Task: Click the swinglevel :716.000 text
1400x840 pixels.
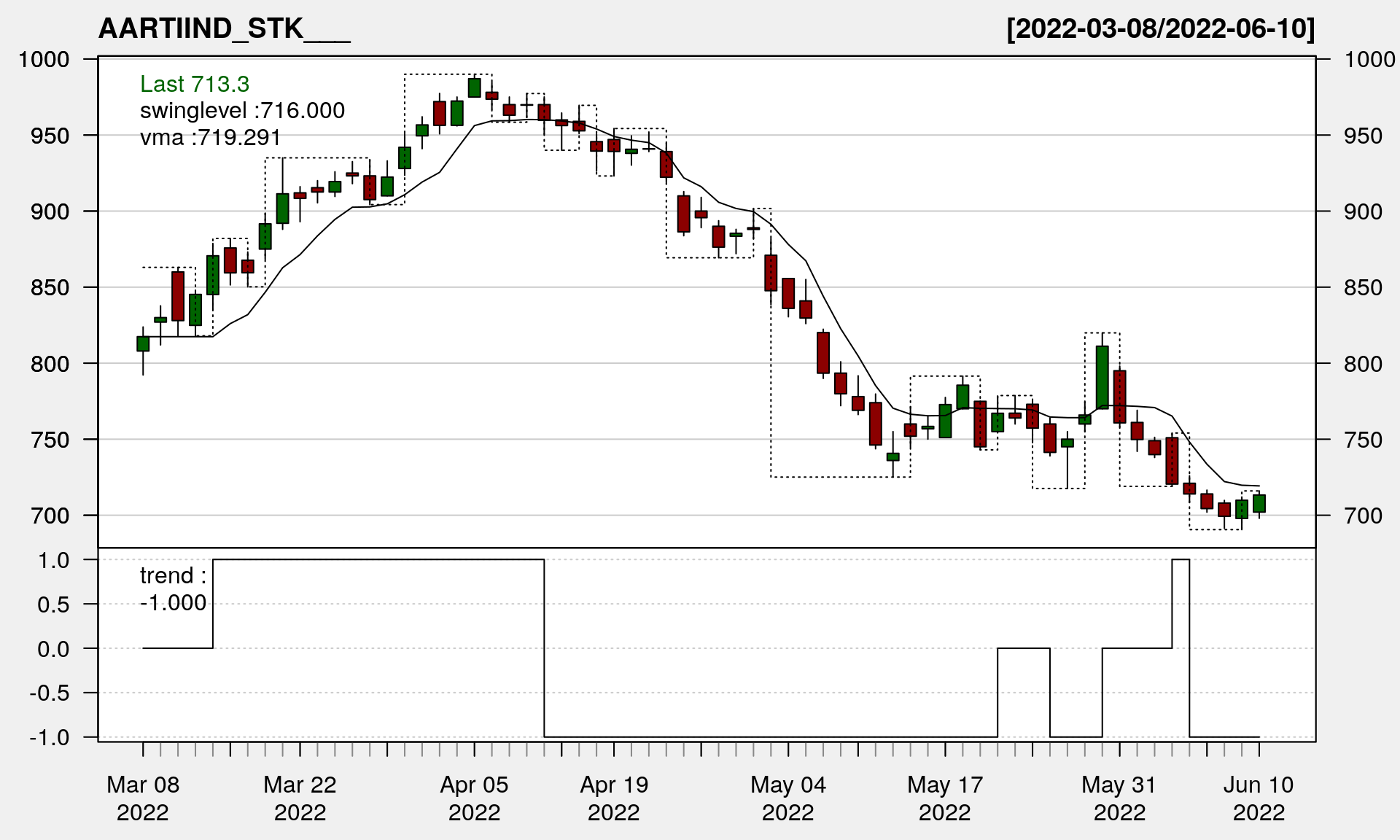Action: (242, 111)
